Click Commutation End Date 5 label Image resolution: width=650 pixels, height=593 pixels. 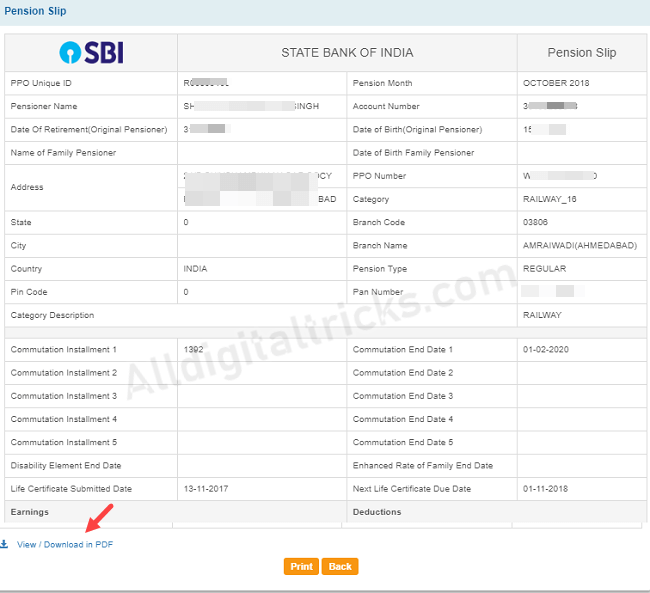coord(403,442)
